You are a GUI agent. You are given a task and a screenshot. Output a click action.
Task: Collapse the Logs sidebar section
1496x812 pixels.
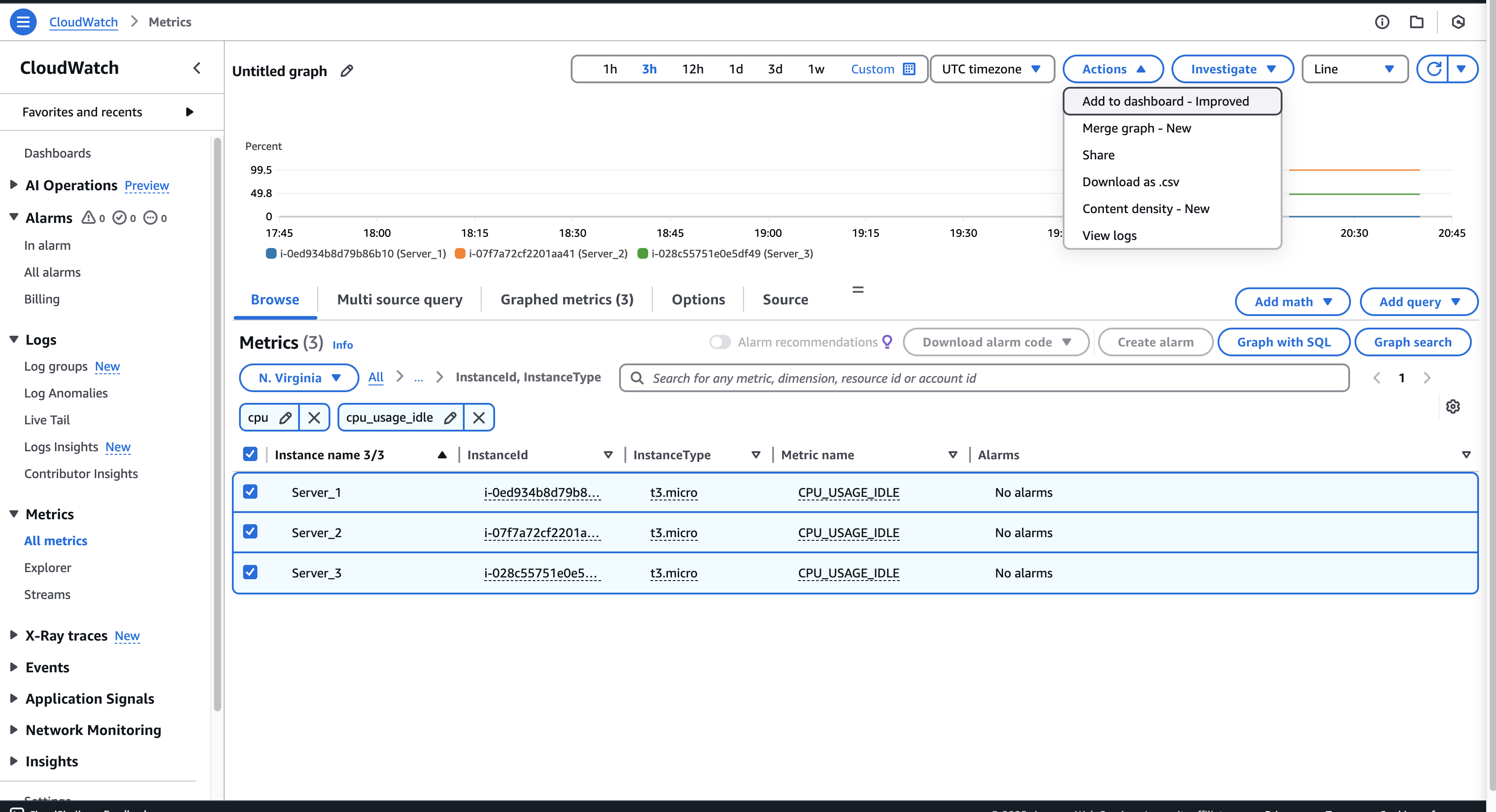pyautogui.click(x=13, y=339)
